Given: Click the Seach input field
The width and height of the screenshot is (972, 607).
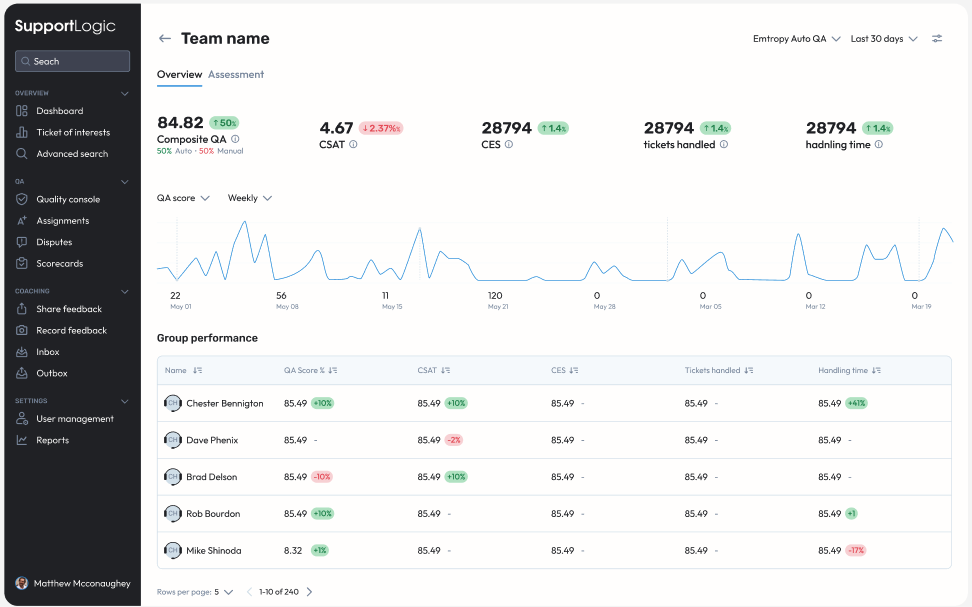Looking at the screenshot, I should coord(73,61).
